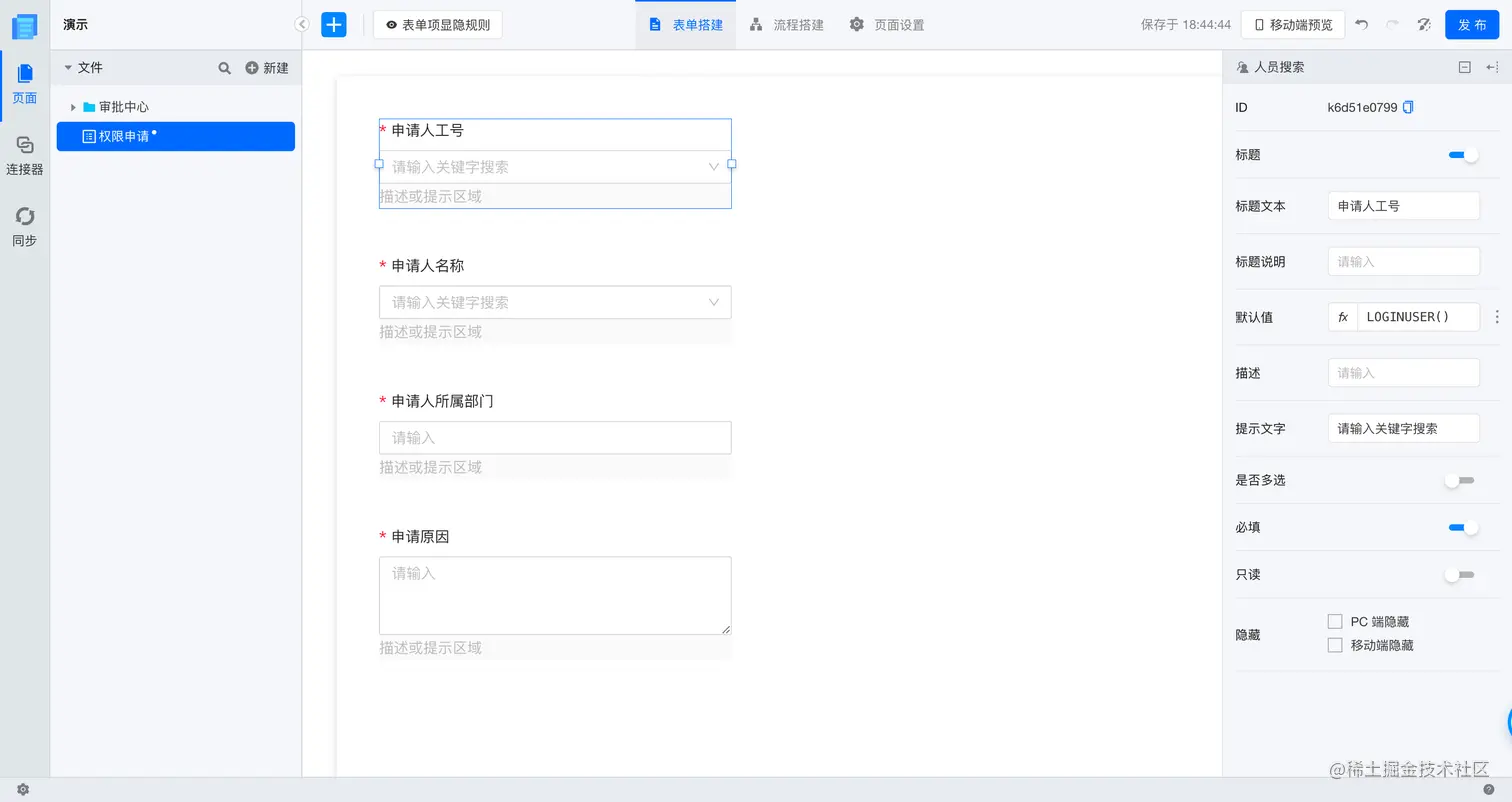The height and width of the screenshot is (802, 1512).
Task: Click the 移动端预览 button
Action: point(1293,25)
